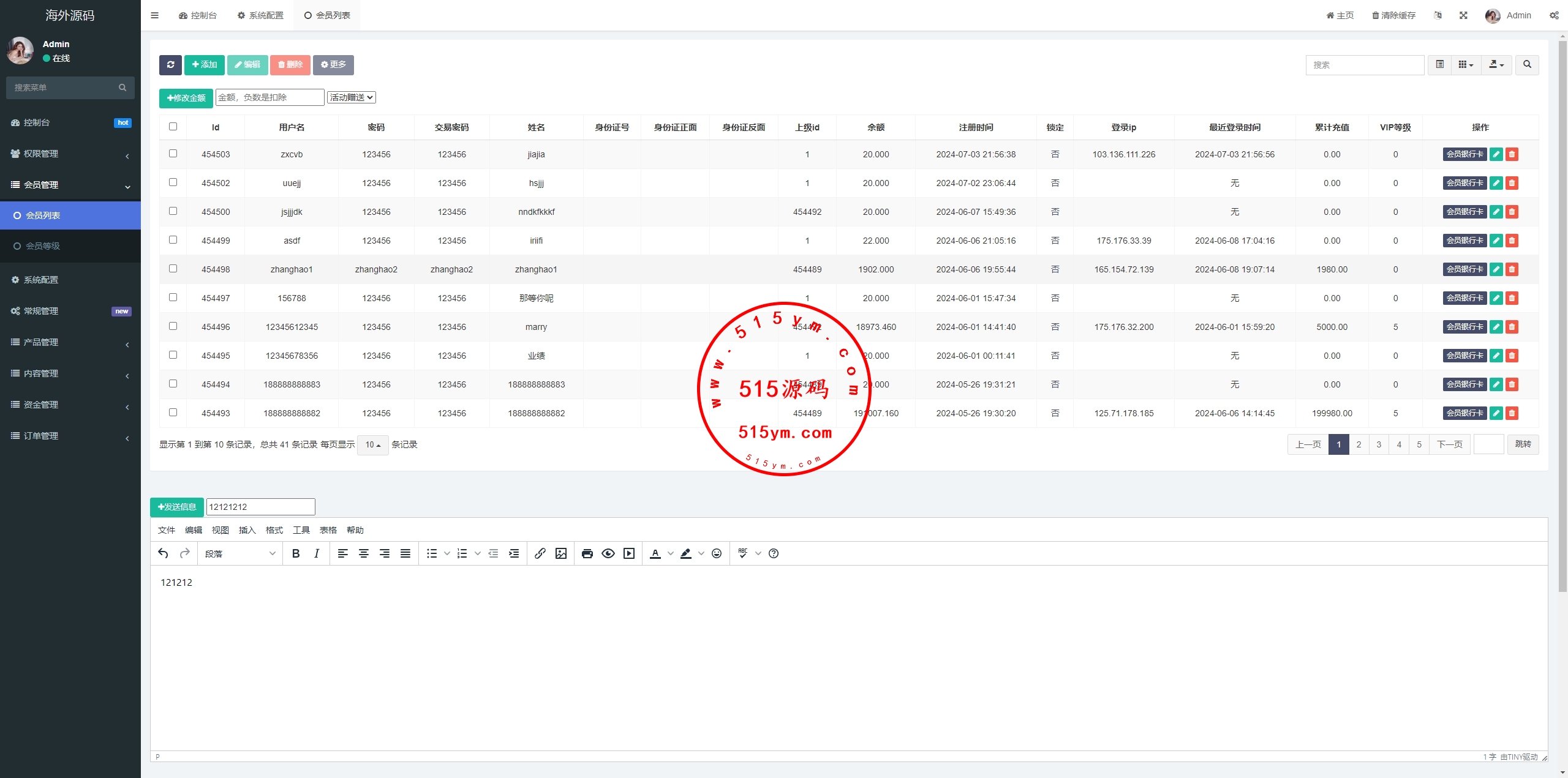
Task: Go to page 3 of results
Action: pos(1379,444)
